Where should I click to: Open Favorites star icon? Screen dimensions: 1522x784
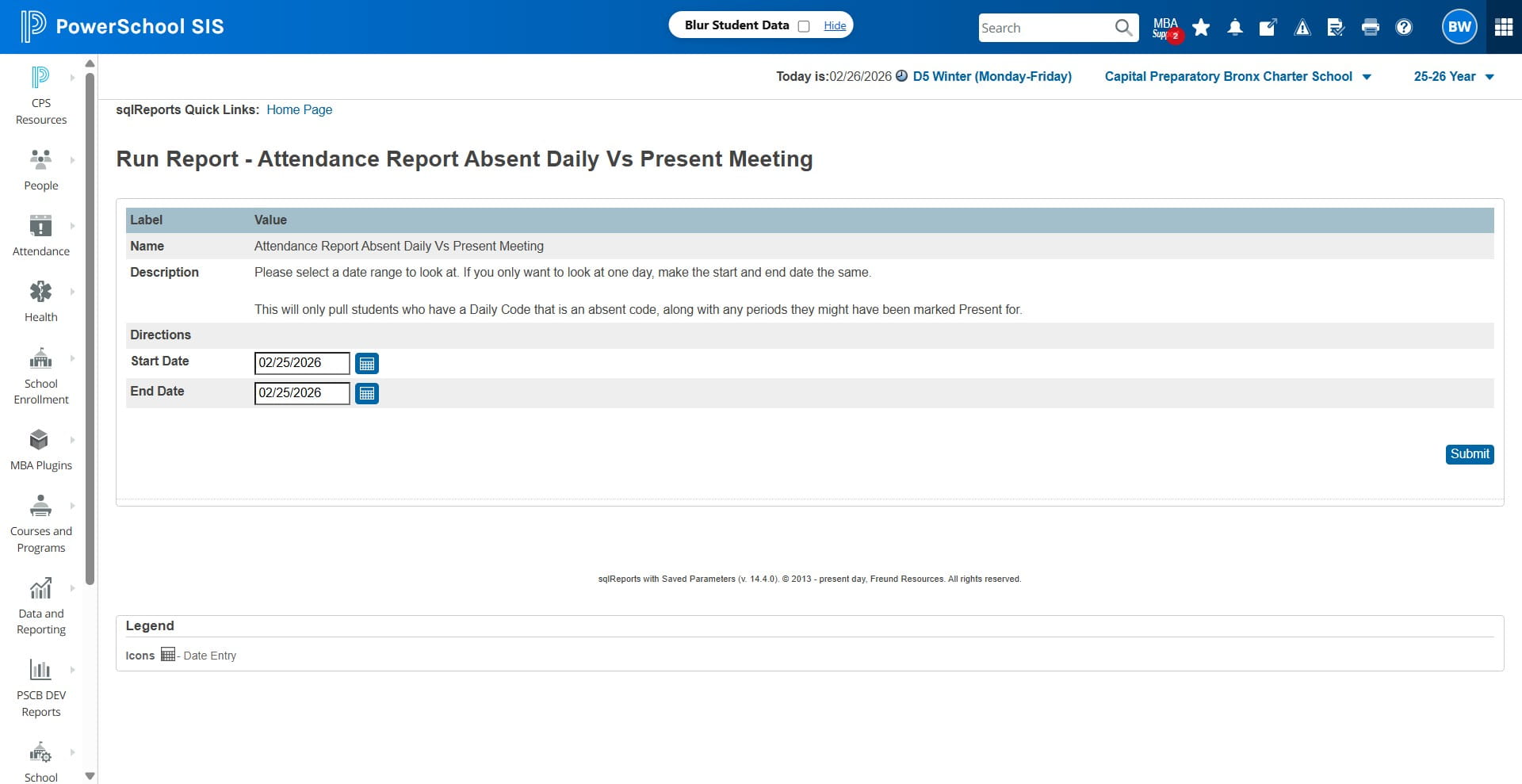point(1201,28)
